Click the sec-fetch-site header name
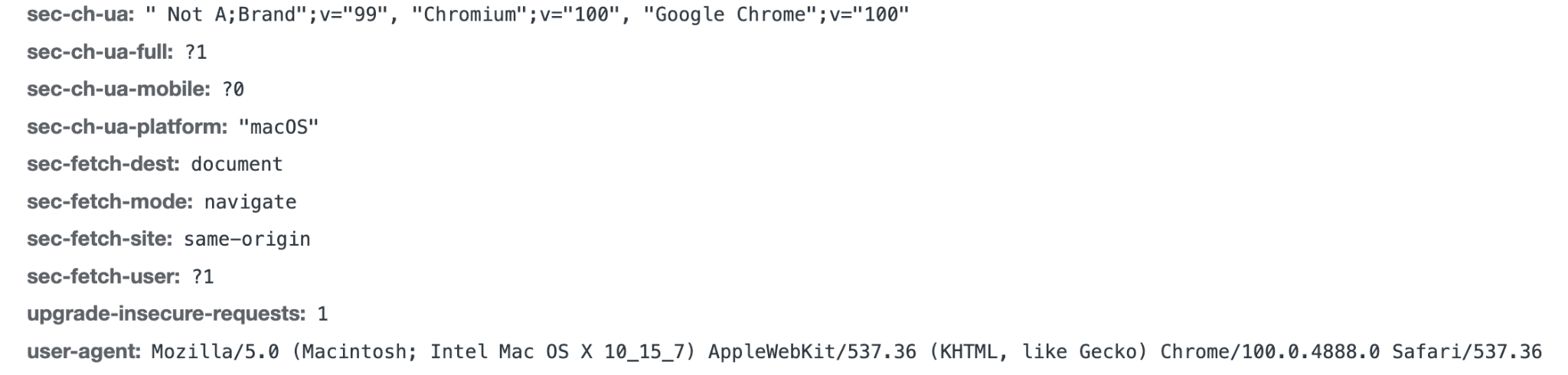1568x375 pixels. [100, 240]
